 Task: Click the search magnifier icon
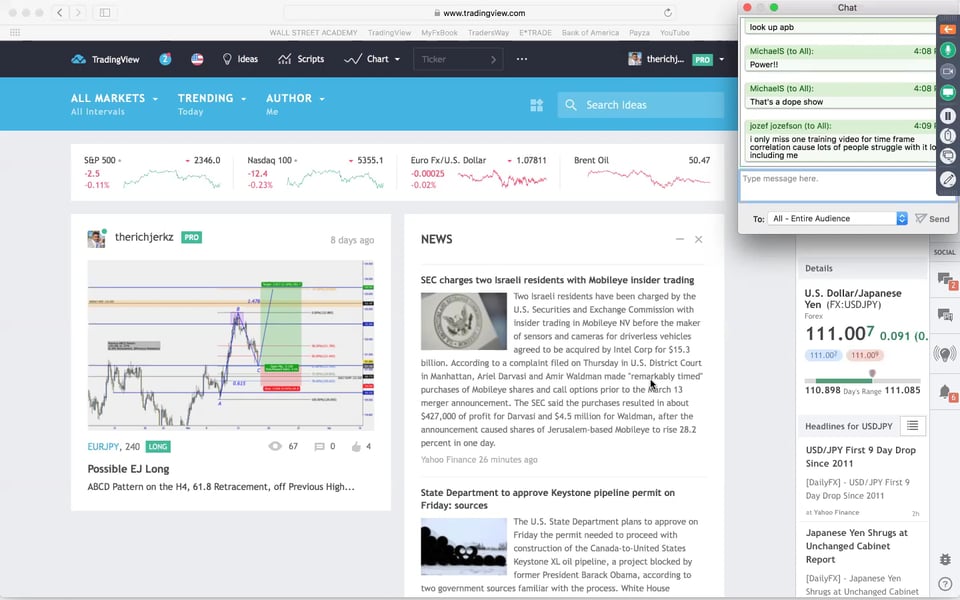tap(571, 105)
